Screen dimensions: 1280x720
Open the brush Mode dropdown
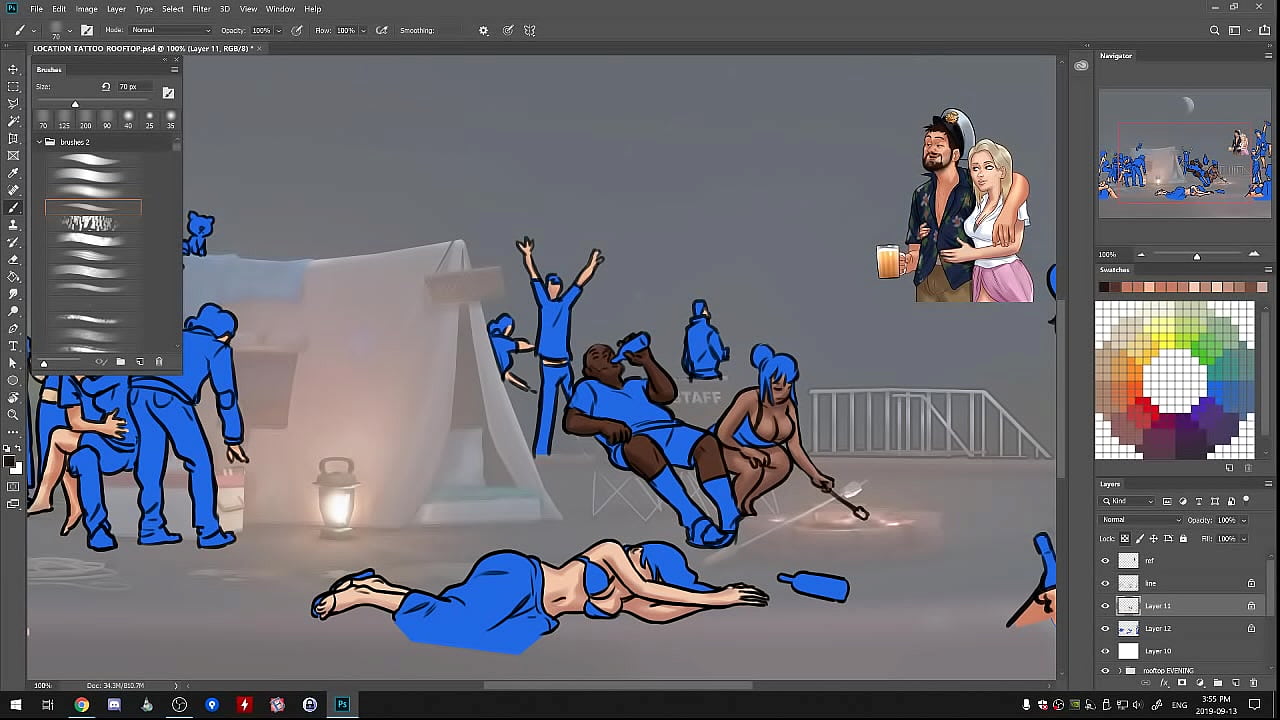[x=170, y=31]
